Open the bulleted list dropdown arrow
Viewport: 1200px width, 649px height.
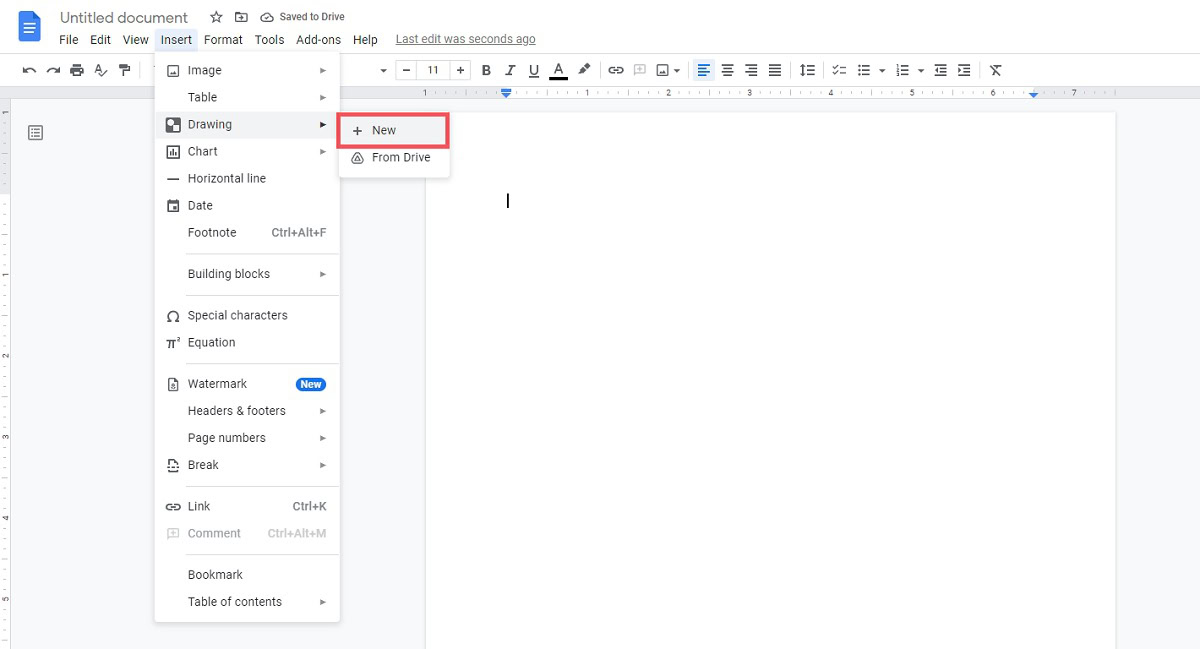(882, 70)
